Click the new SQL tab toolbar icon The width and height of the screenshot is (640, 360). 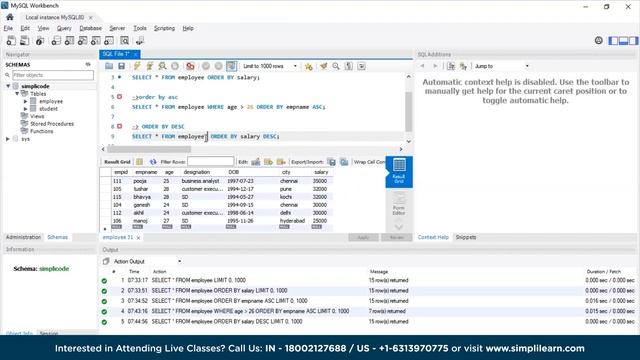pos(11,41)
